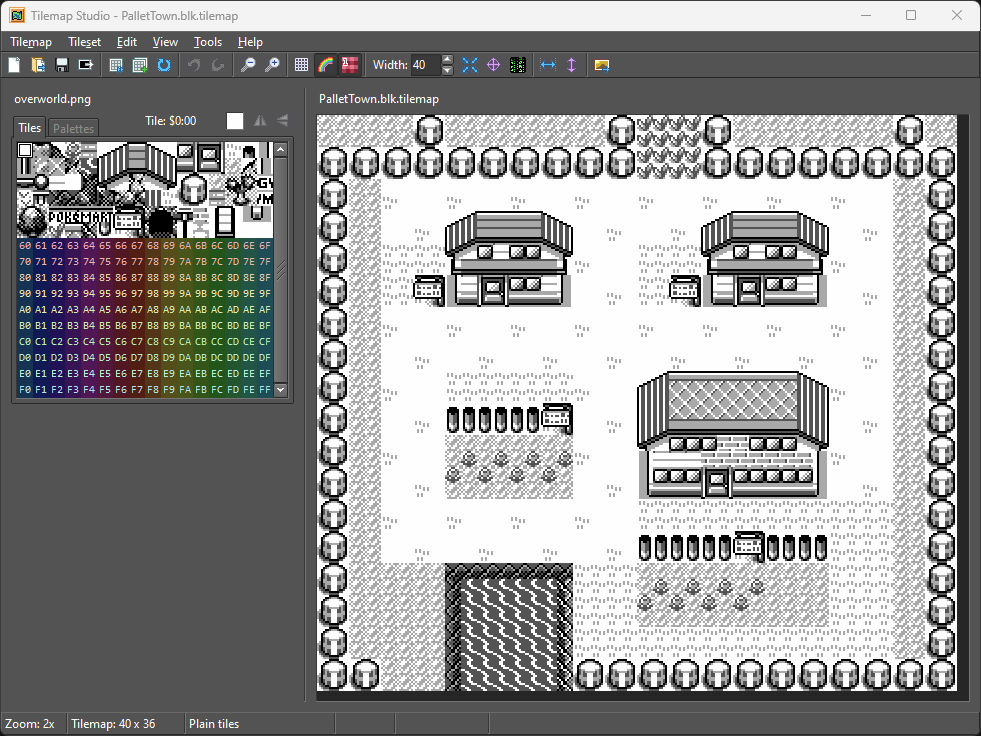Image resolution: width=981 pixels, height=736 pixels.
Task: Reload the tilesets
Action: tap(163, 64)
